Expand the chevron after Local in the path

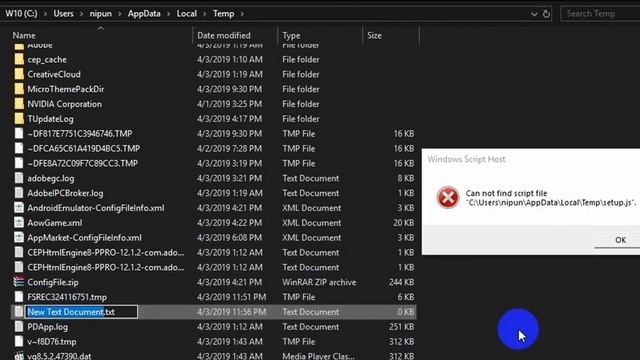[205, 14]
